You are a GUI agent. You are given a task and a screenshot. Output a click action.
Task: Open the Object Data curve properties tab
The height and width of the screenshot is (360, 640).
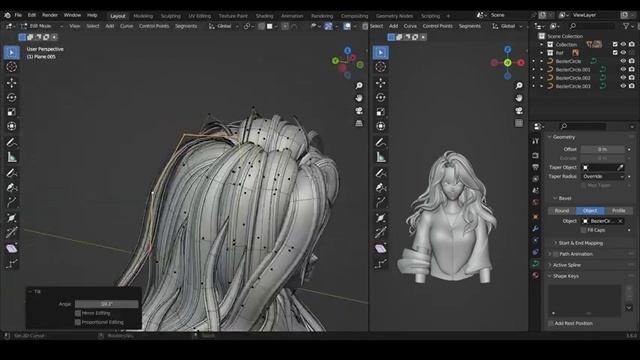[x=536, y=264]
